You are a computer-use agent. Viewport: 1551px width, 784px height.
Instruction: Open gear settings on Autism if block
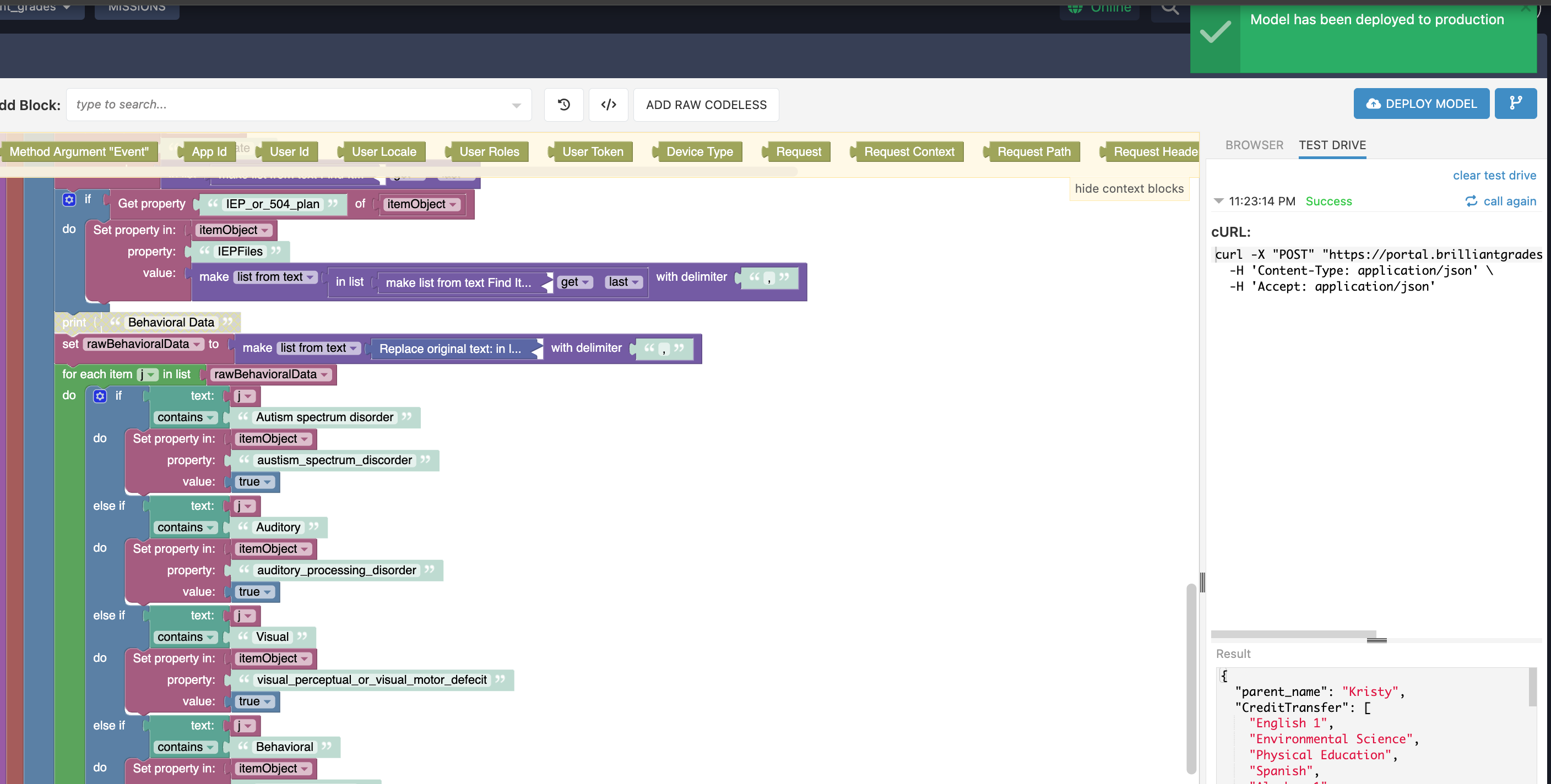pyautogui.click(x=100, y=396)
